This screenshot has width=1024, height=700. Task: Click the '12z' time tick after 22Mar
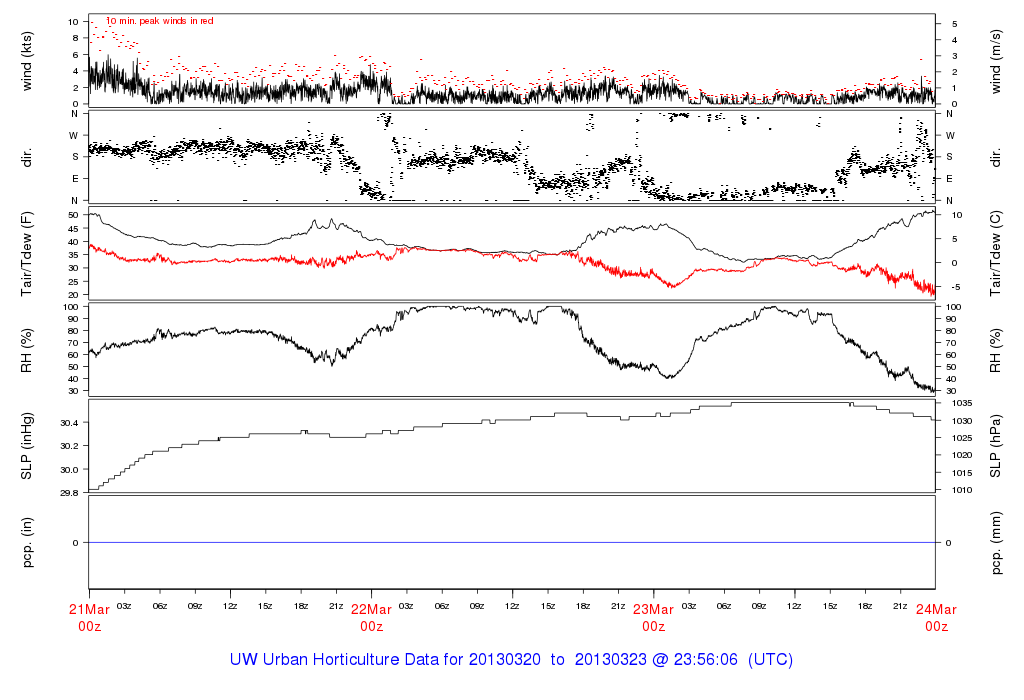pyautogui.click(x=512, y=607)
